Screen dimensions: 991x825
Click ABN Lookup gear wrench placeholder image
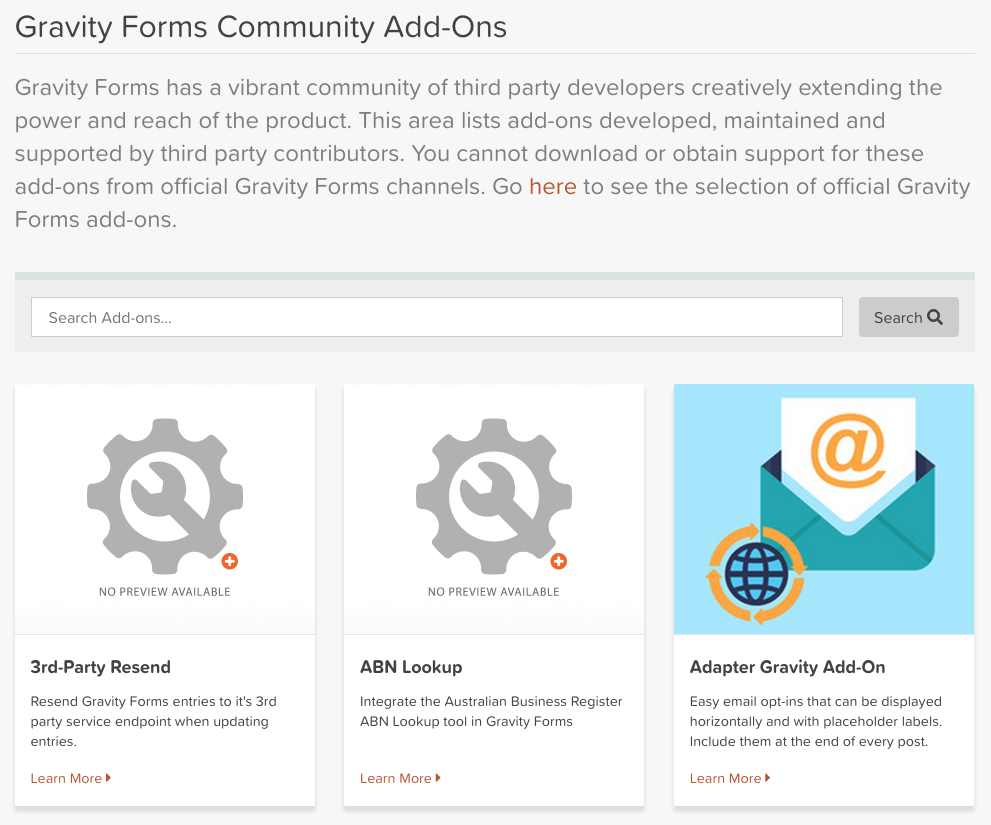(494, 496)
